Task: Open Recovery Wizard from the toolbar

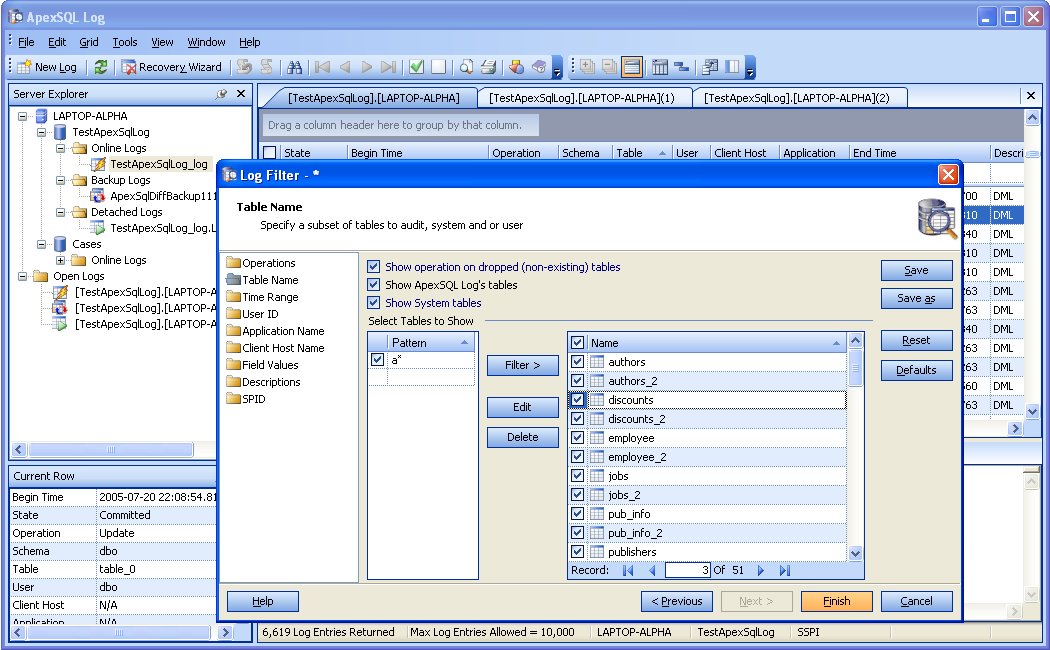Action: (x=171, y=67)
